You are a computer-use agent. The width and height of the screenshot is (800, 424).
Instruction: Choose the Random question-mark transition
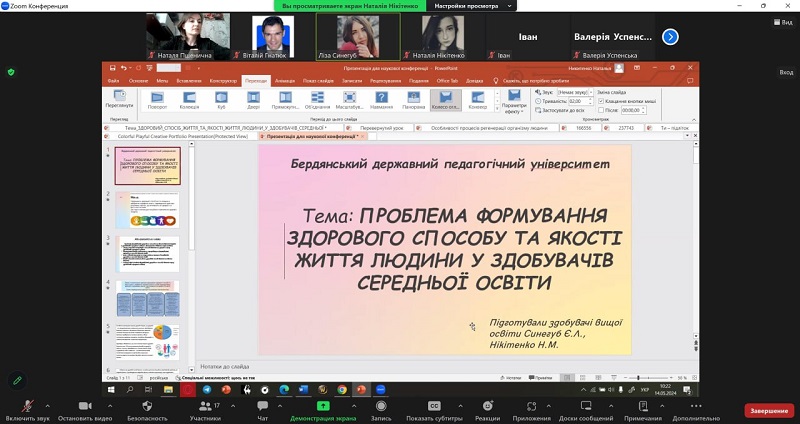pyautogui.click(x=382, y=101)
